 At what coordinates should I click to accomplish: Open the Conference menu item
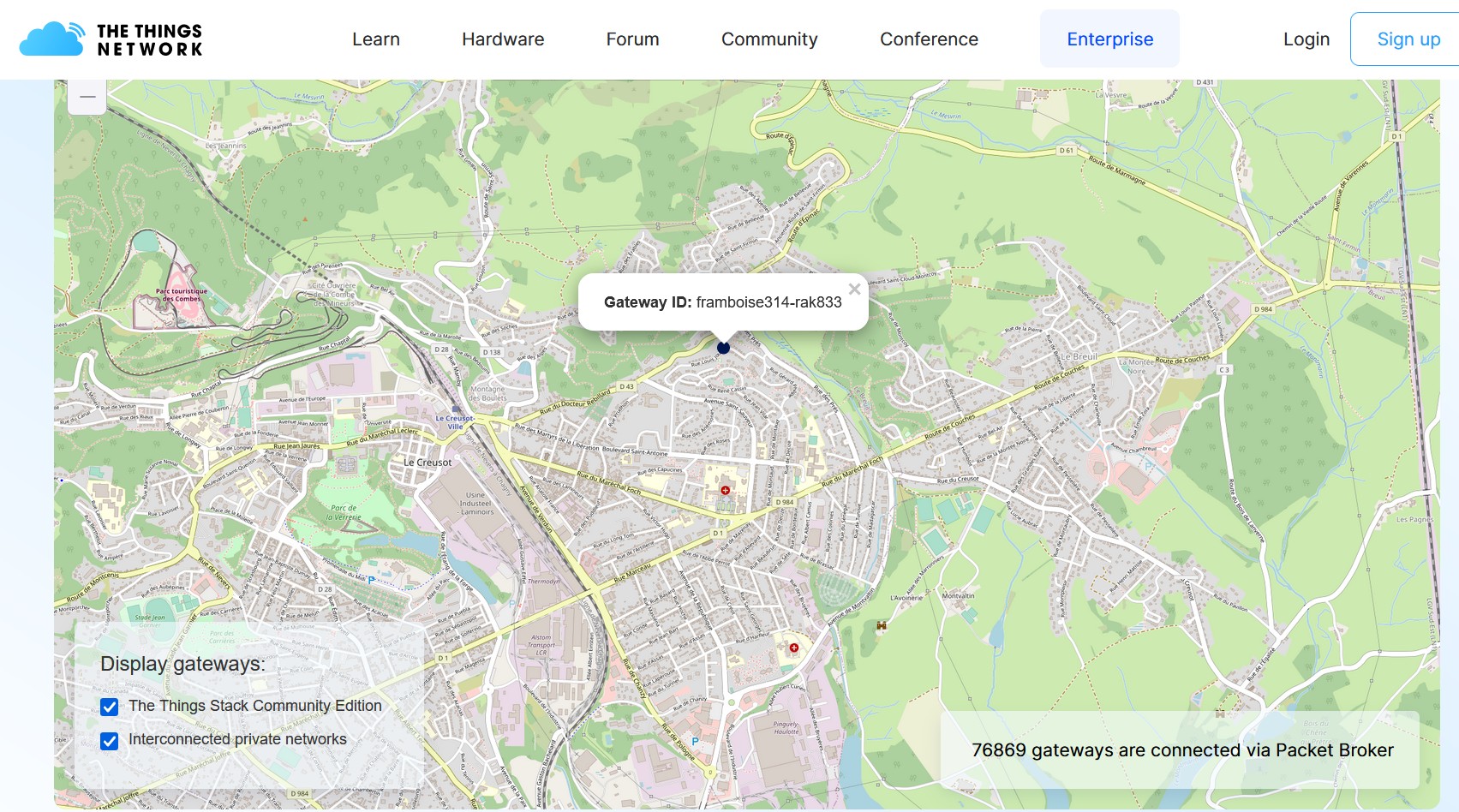(929, 39)
